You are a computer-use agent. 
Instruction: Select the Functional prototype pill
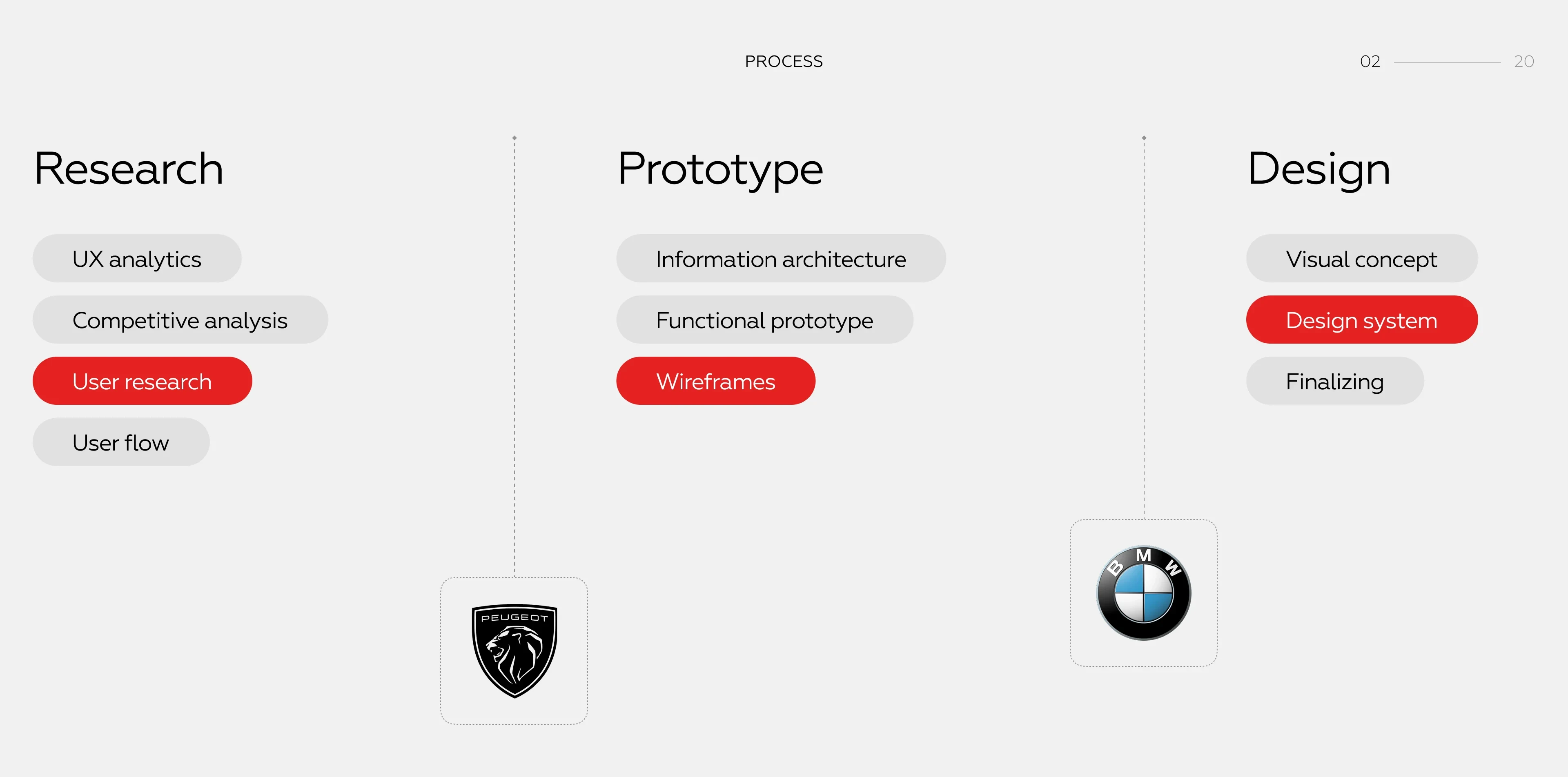click(764, 320)
